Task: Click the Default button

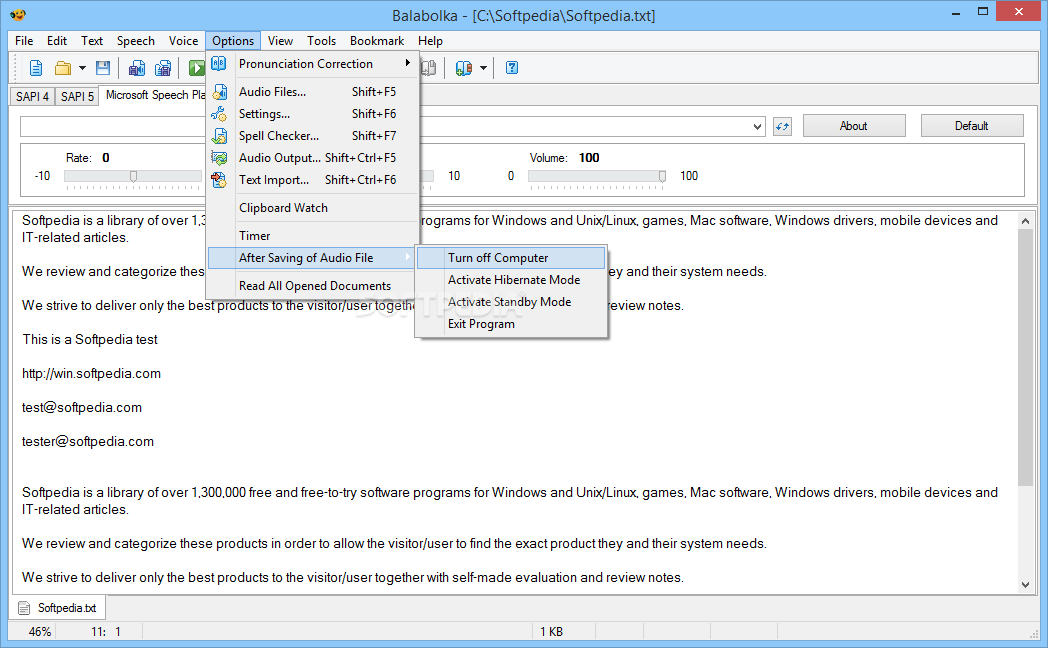Action: coord(971,126)
